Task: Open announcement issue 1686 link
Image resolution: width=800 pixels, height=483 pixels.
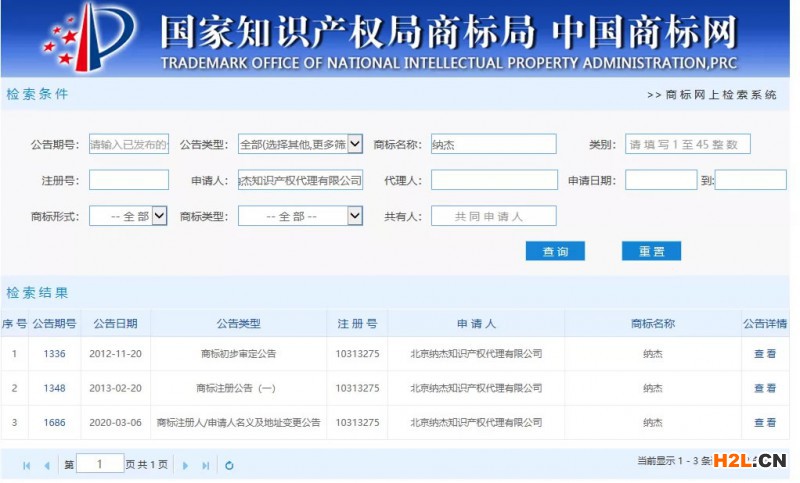Action: pyautogui.click(x=55, y=422)
